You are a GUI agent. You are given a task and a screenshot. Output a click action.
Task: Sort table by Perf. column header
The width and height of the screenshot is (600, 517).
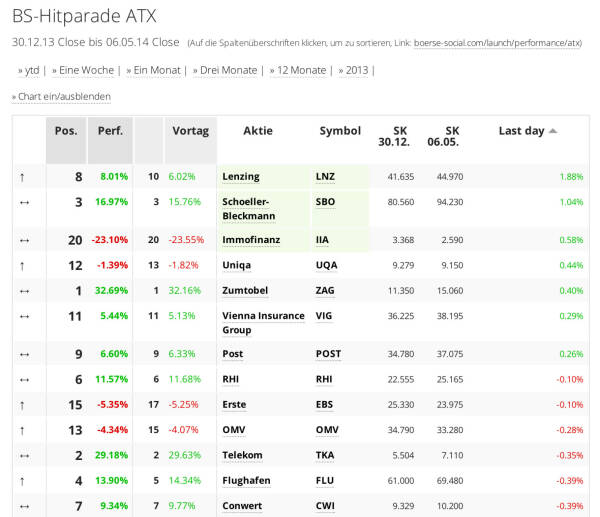click(110, 131)
